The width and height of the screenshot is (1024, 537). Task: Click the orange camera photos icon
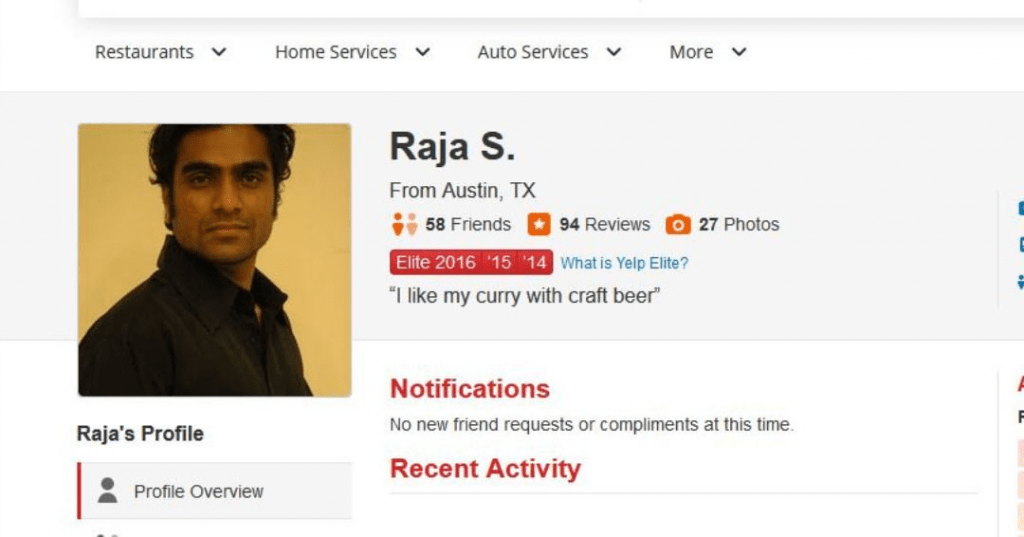[678, 224]
